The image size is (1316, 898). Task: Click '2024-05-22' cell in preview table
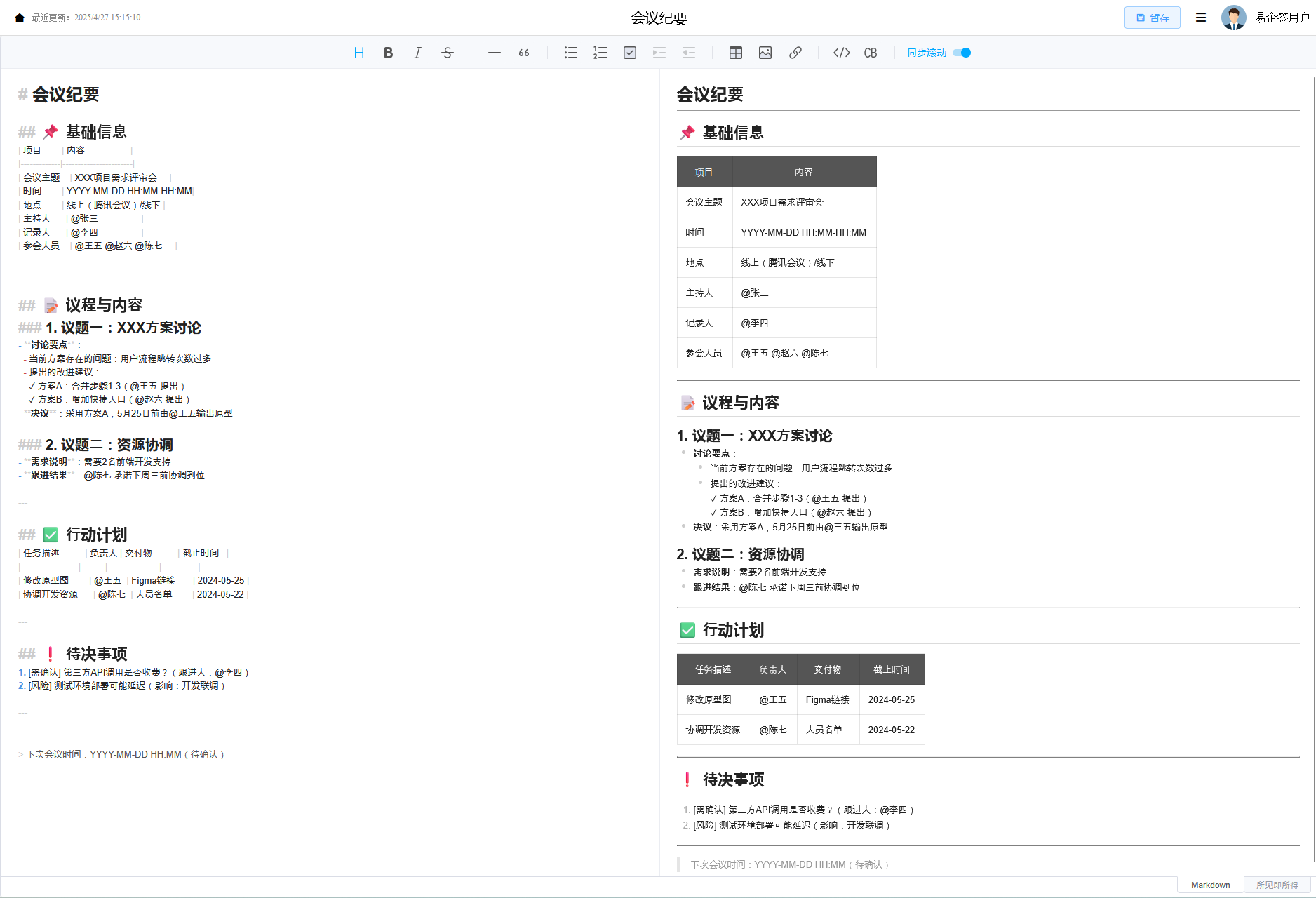(x=892, y=730)
